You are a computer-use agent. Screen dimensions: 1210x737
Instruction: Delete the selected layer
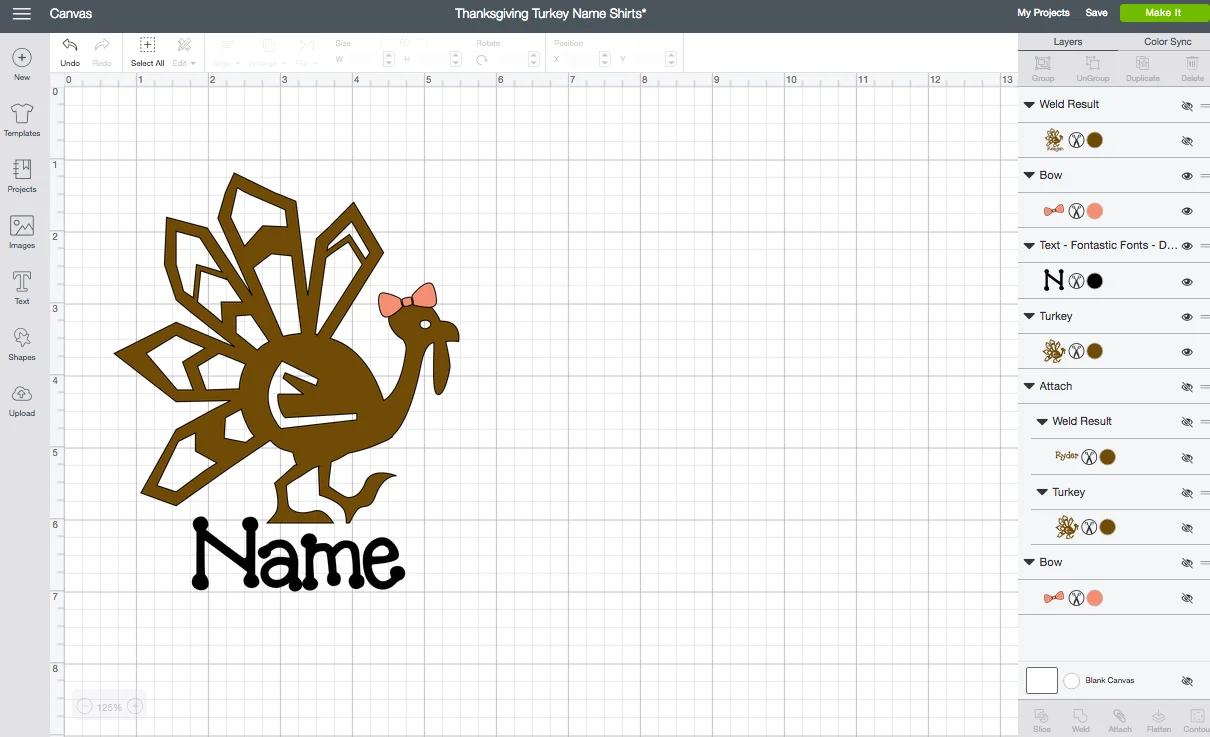pyautogui.click(x=1192, y=69)
